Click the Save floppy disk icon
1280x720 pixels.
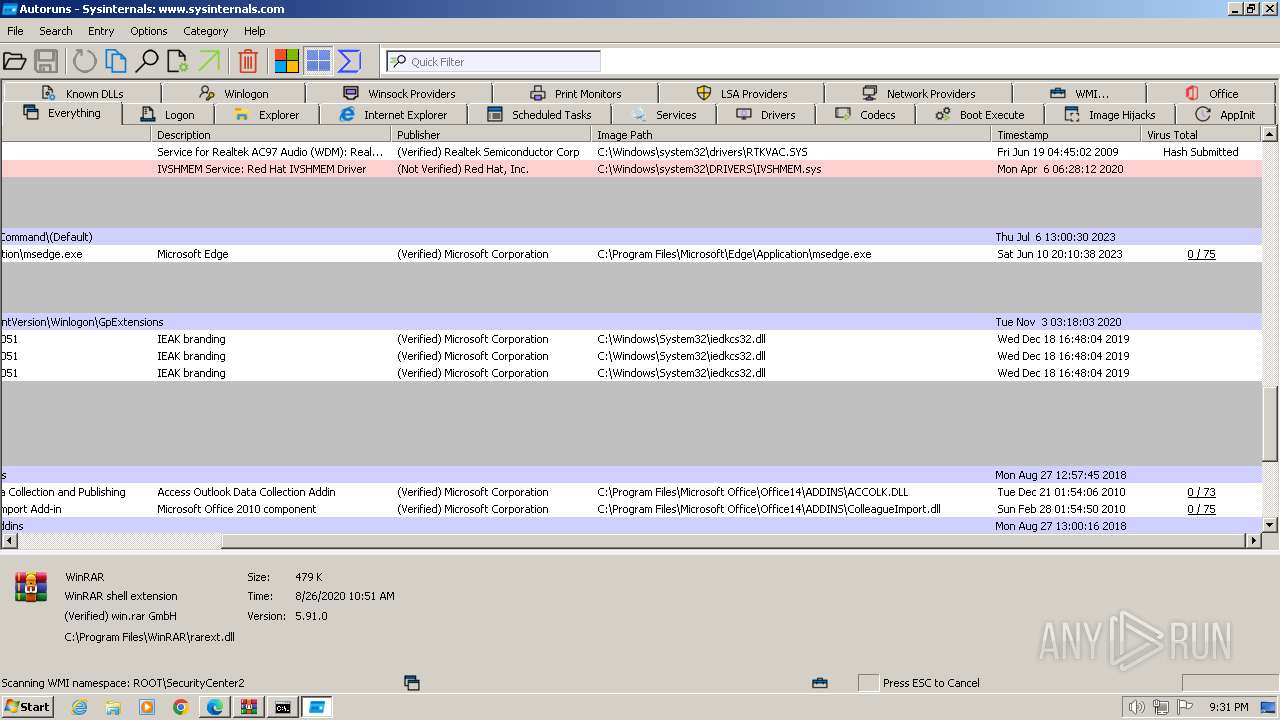pos(46,61)
